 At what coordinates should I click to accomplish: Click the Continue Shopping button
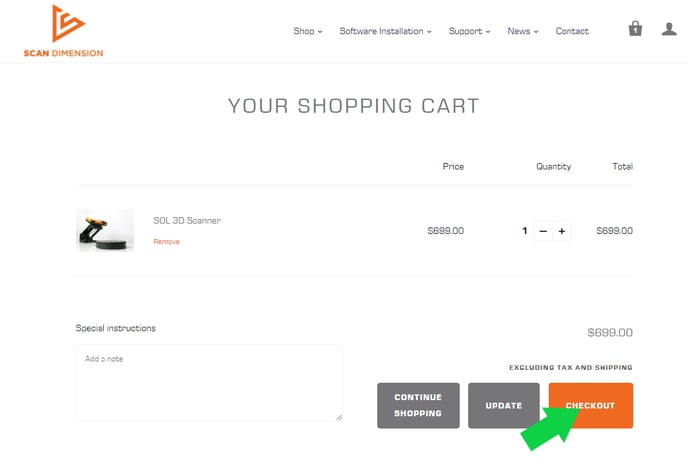418,405
